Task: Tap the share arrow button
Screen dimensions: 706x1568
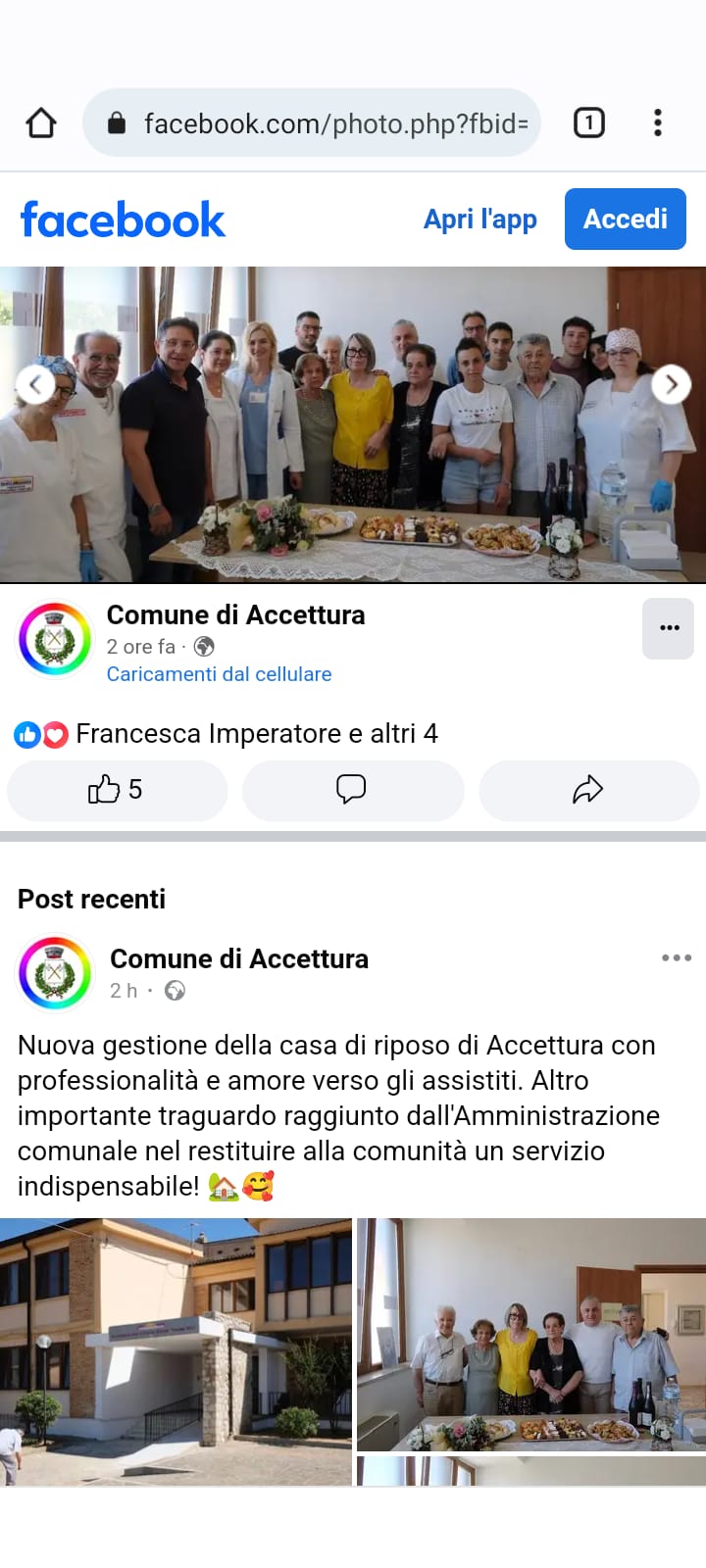Action: (x=588, y=790)
